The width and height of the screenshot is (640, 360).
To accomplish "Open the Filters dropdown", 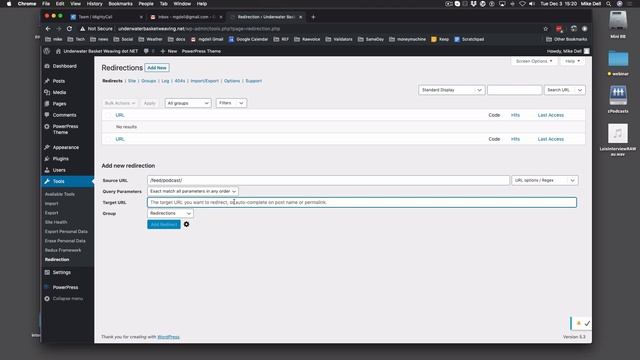I will (x=231, y=103).
